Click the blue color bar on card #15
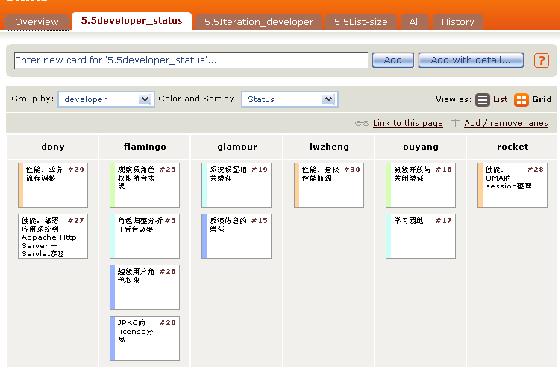The height and width of the screenshot is (372, 560). [x=204, y=236]
